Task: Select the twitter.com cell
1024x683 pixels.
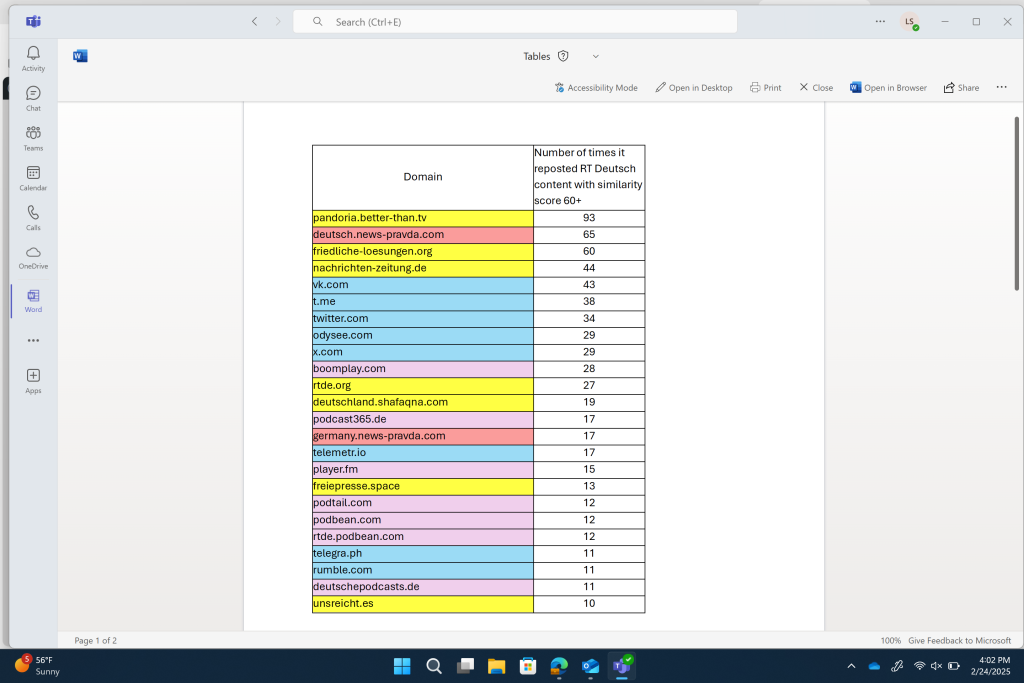Action: (x=423, y=319)
